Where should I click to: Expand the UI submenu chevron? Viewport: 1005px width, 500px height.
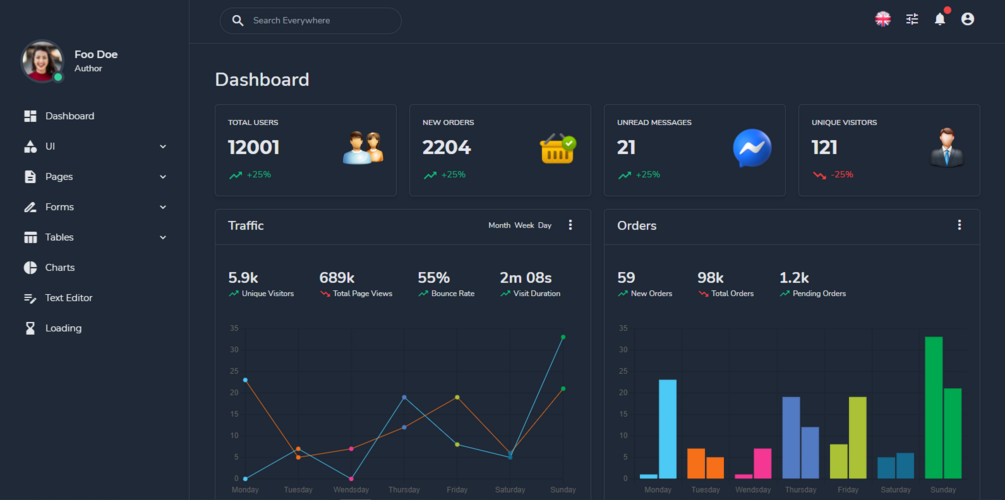coord(163,147)
